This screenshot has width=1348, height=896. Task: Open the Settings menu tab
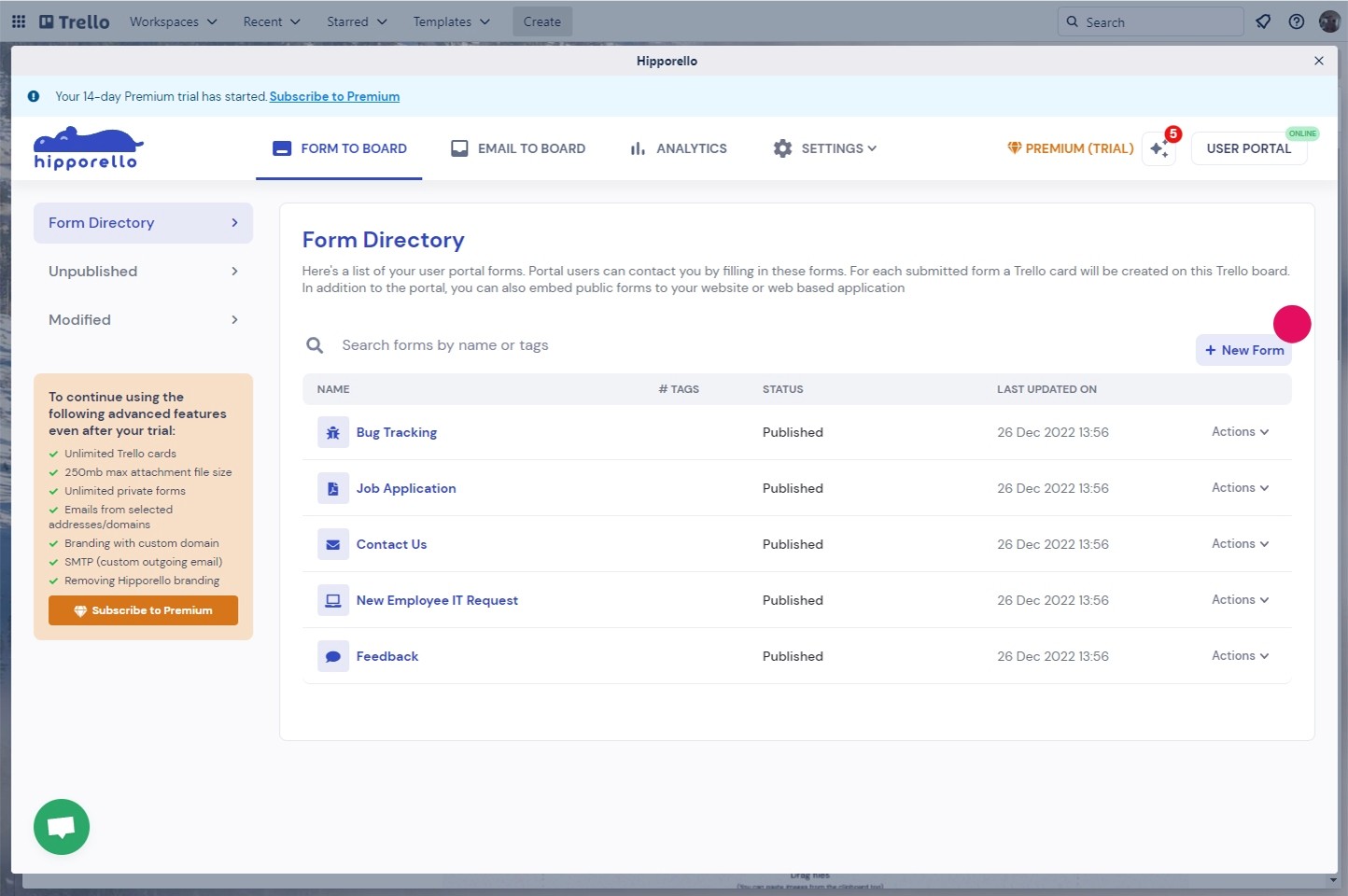(825, 148)
